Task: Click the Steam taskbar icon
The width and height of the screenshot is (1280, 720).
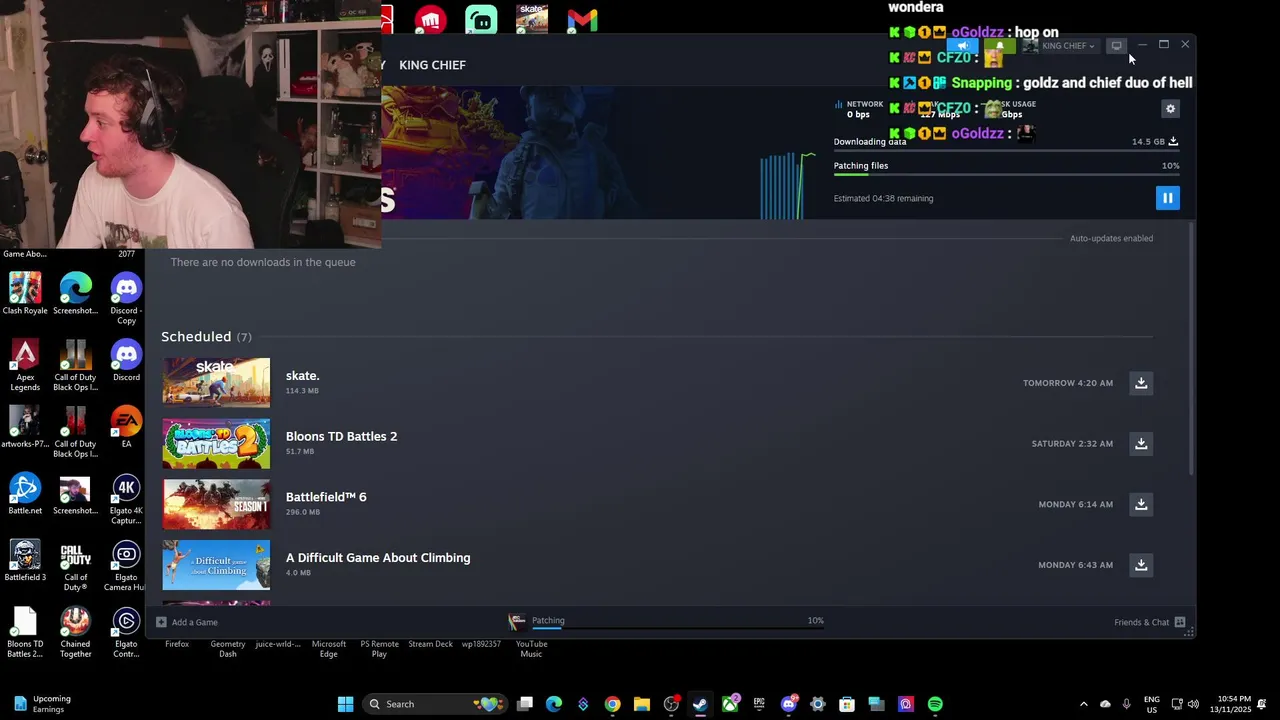Action: pos(700,704)
